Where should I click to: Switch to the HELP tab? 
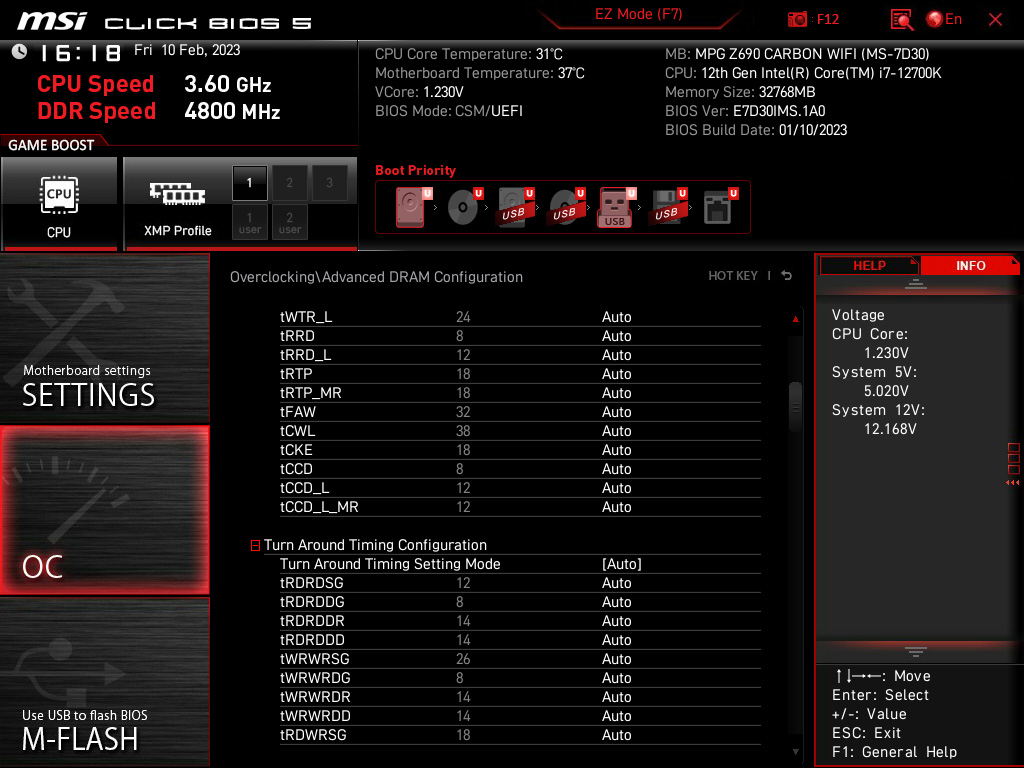point(869,266)
